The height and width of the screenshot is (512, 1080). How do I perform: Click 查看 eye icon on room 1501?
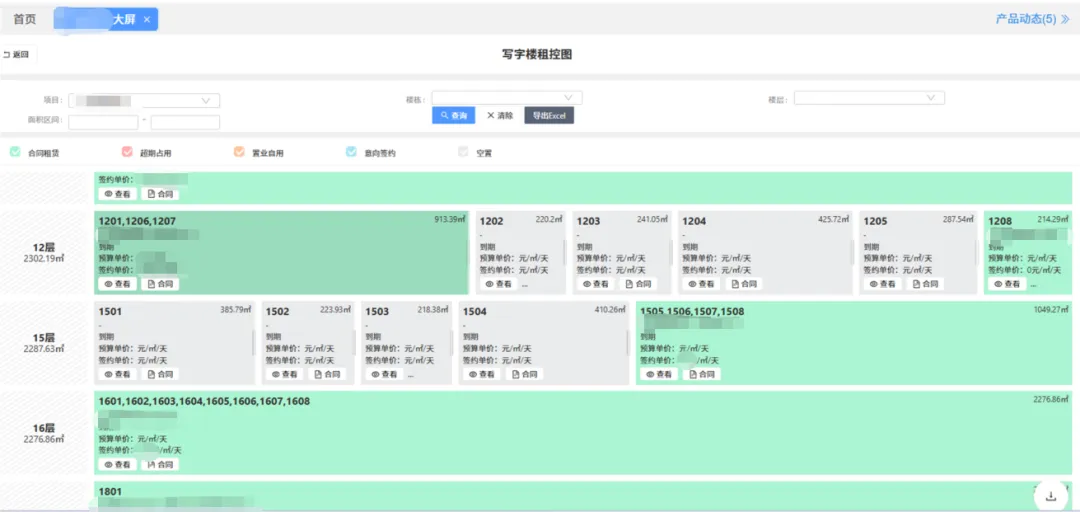pos(118,374)
